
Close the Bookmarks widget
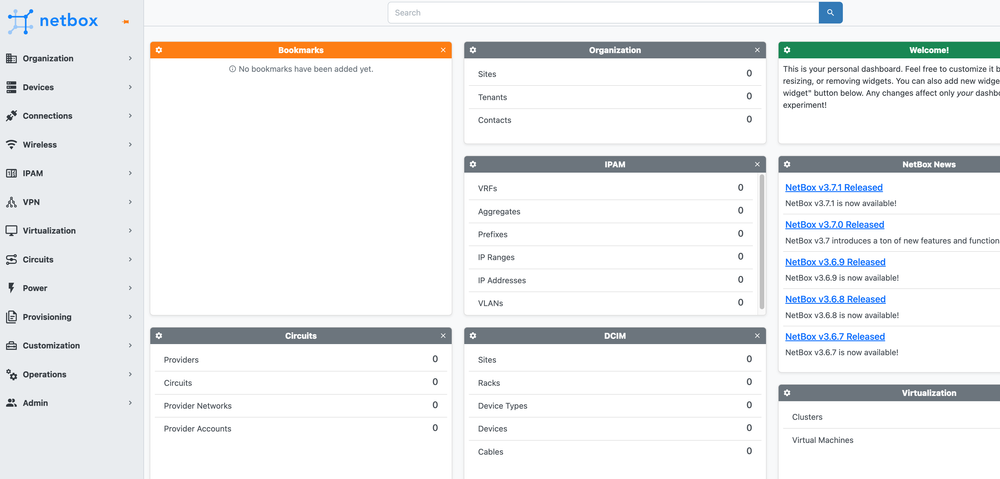coord(443,50)
